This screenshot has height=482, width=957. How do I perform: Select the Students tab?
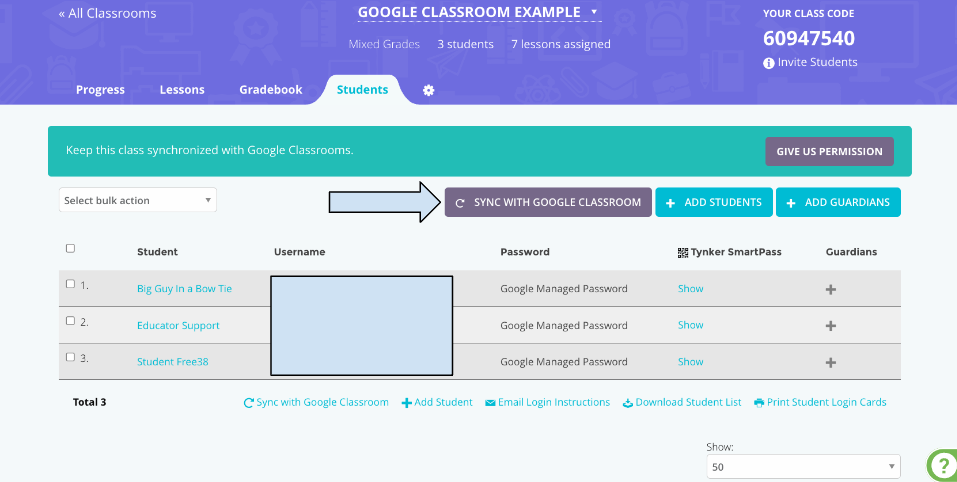point(363,90)
